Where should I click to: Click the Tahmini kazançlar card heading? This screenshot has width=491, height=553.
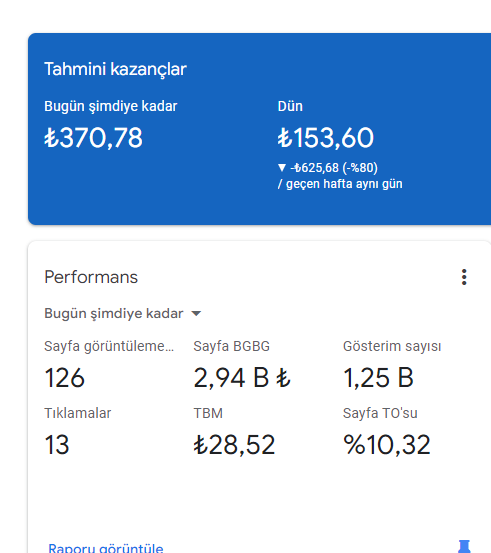click(115, 69)
